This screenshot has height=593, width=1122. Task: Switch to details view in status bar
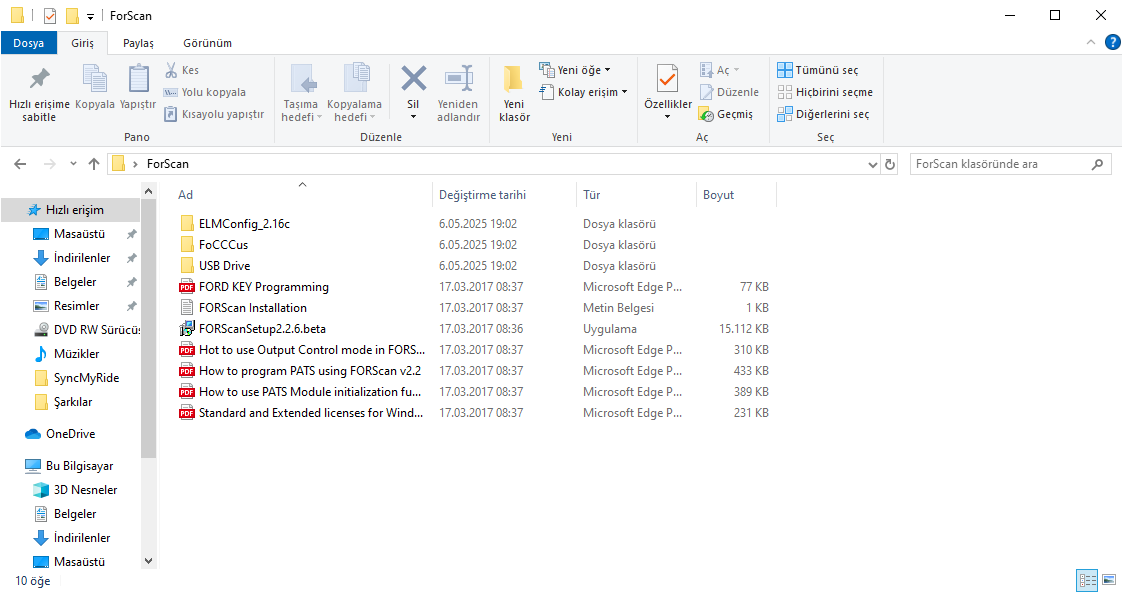[1088, 580]
